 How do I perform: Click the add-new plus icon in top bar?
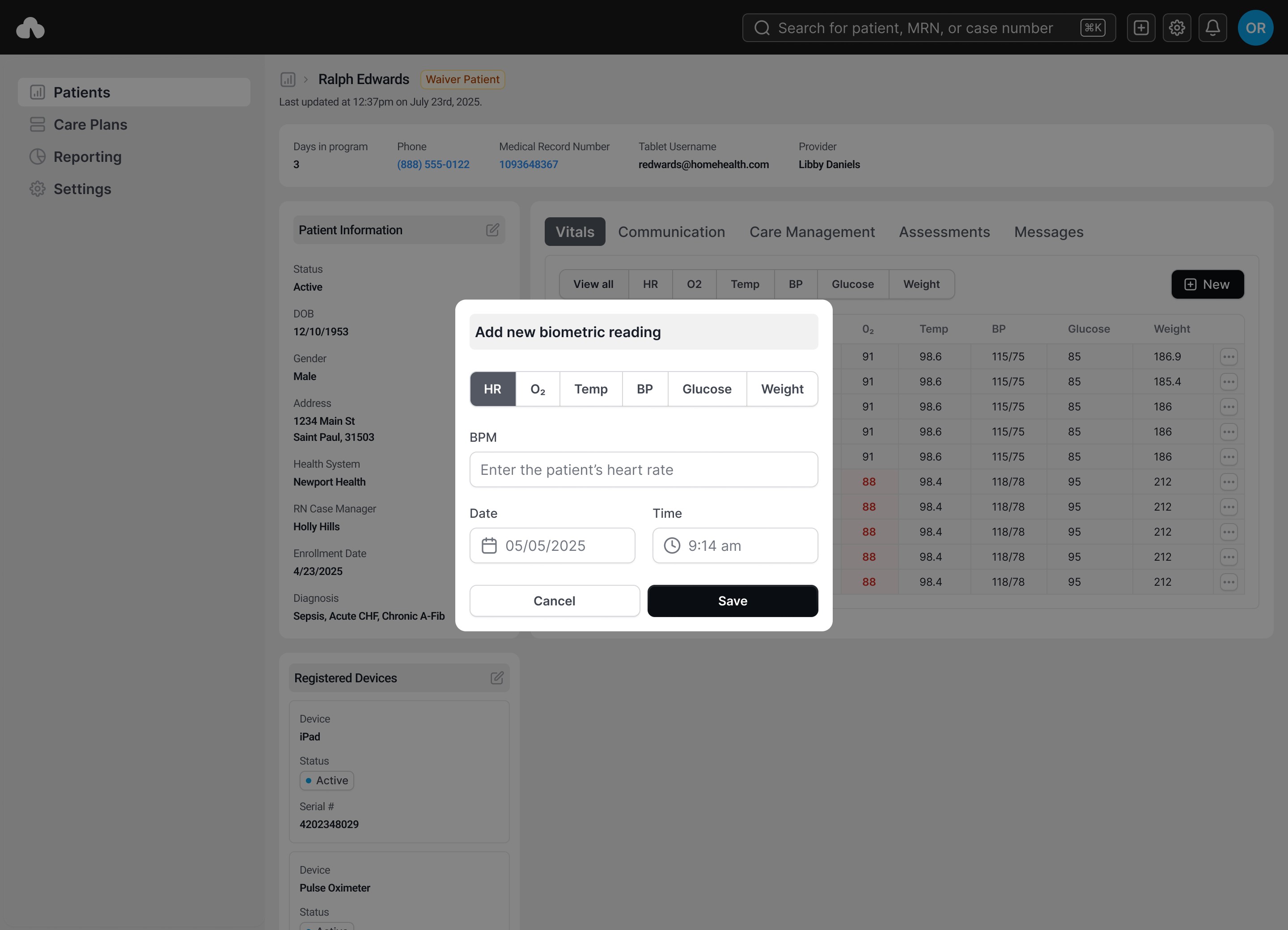point(1141,28)
